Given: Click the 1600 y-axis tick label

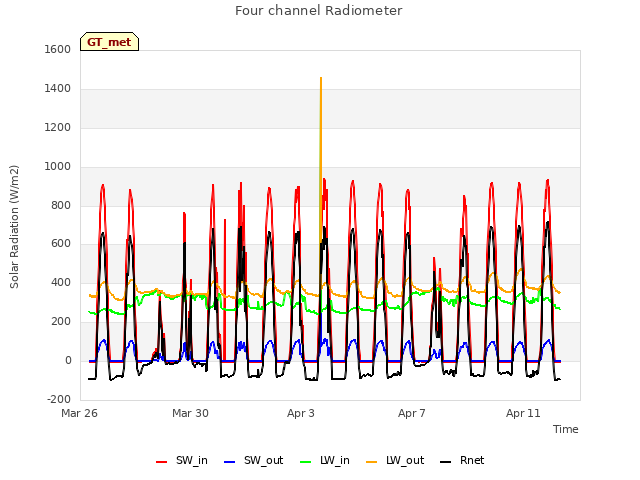Looking at the screenshot, I should [x=58, y=49].
